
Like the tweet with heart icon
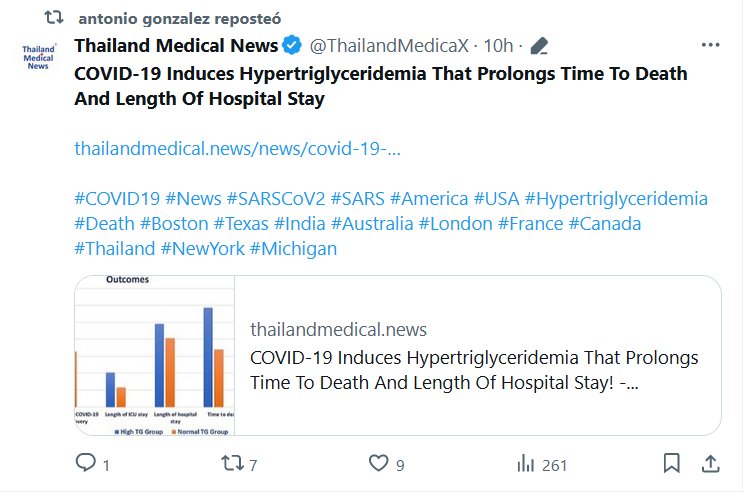(378, 464)
